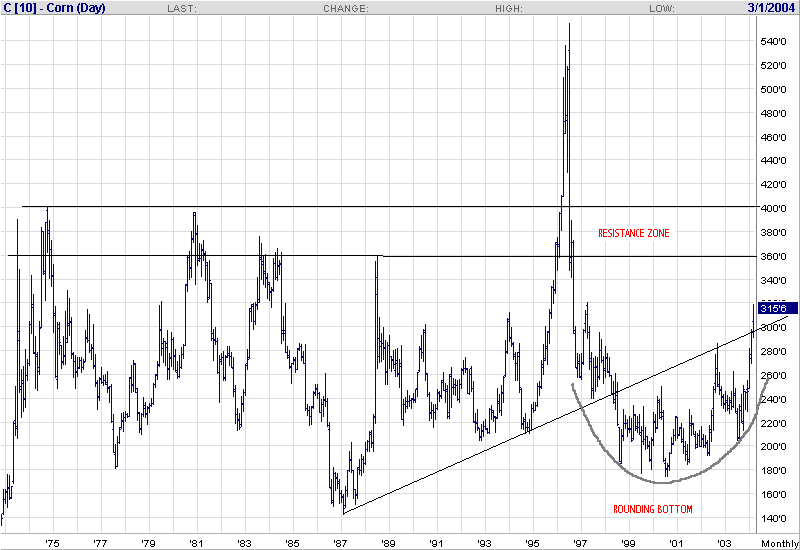800x550 pixels.
Task: Click the 200'0 price axis label
Action: coord(773,446)
